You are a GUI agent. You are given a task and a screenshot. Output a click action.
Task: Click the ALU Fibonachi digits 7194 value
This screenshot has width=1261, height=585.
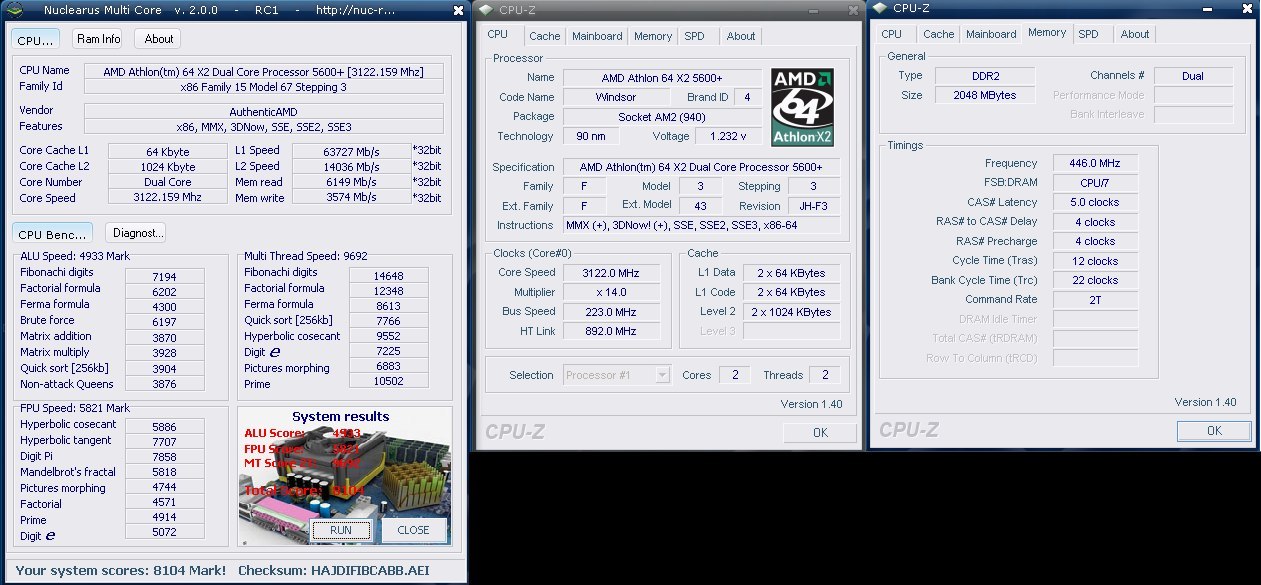coord(165,277)
